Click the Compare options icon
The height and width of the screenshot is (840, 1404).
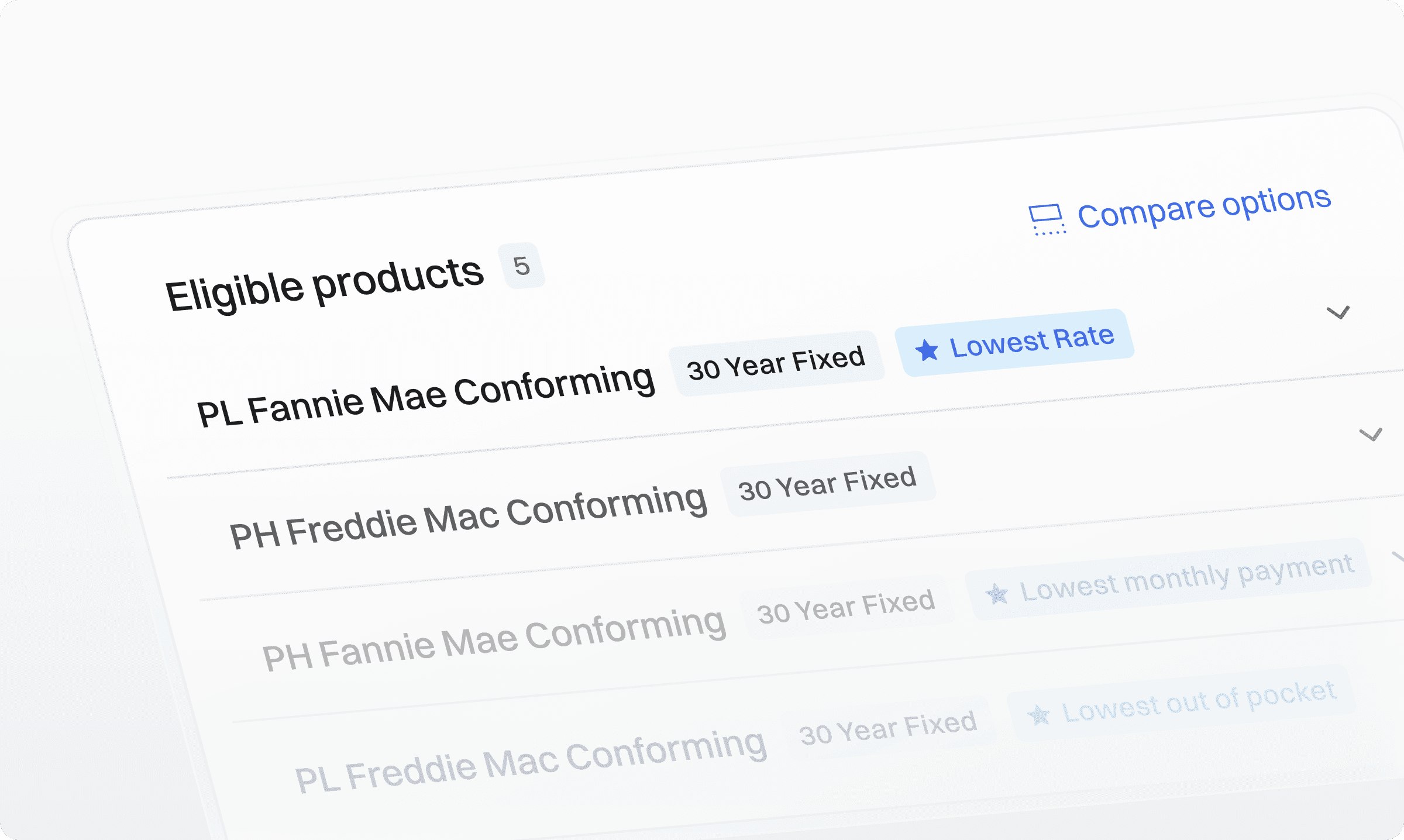[1046, 219]
